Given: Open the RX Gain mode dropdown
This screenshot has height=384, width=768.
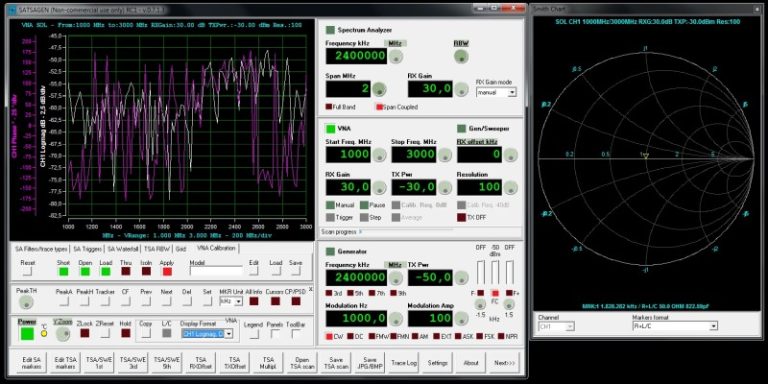Looking at the screenshot, I should click(496, 92).
